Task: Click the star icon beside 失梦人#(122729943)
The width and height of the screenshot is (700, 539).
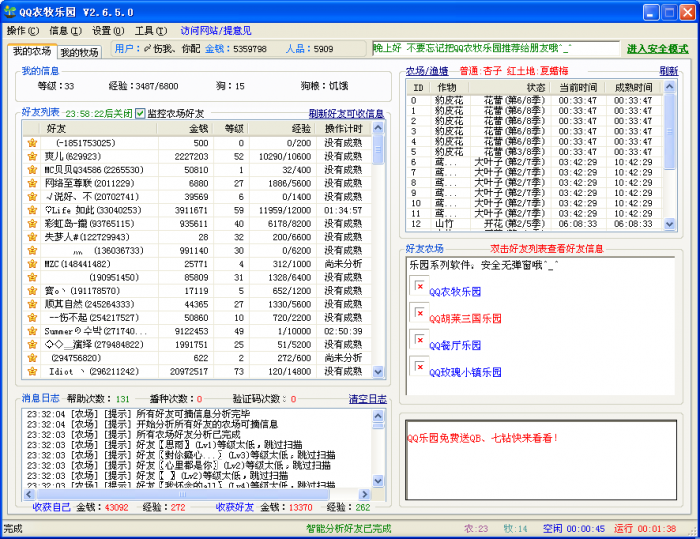Action: pyautogui.click(x=32, y=237)
